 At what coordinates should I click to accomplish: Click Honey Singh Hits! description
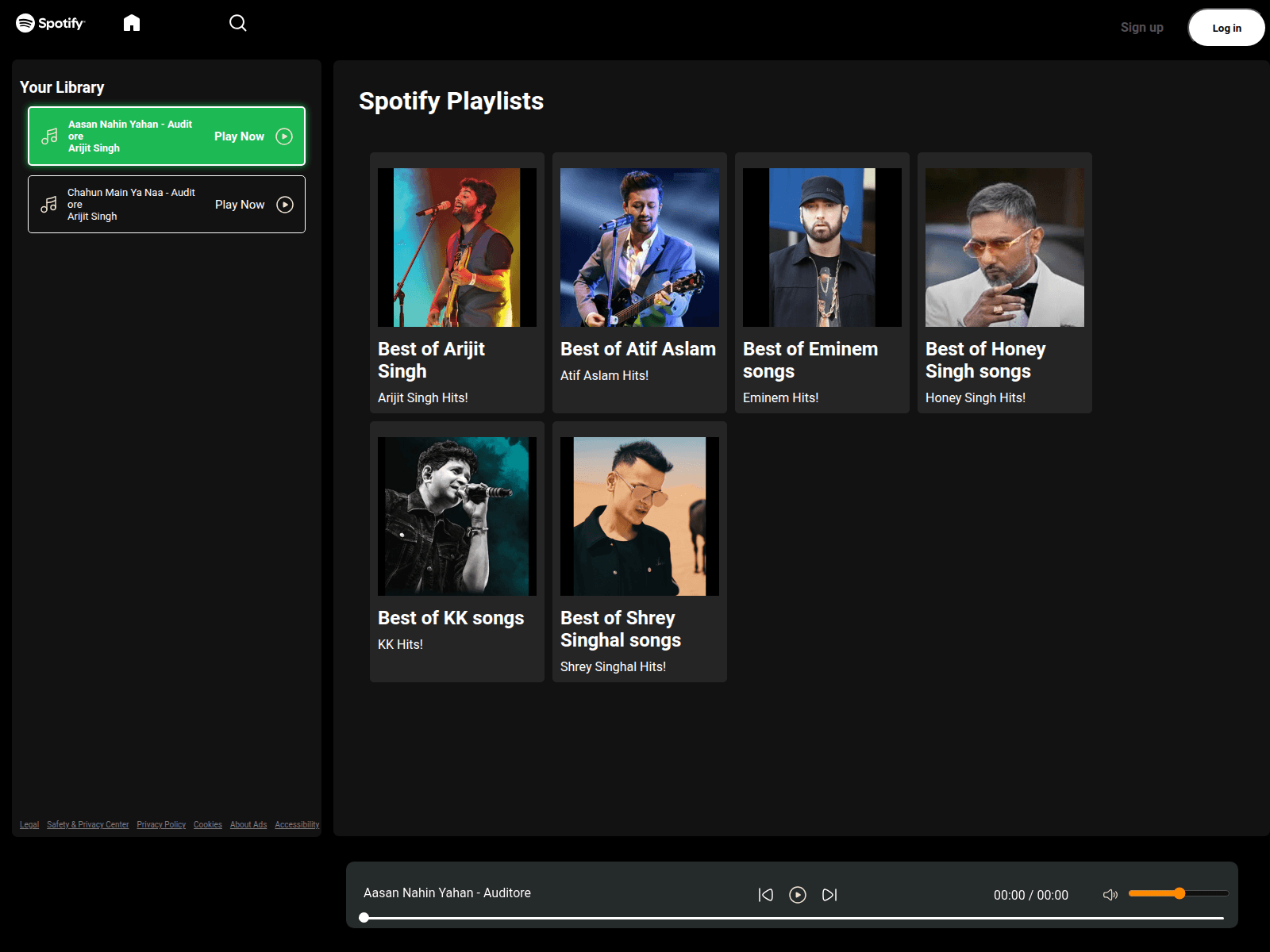(x=976, y=397)
